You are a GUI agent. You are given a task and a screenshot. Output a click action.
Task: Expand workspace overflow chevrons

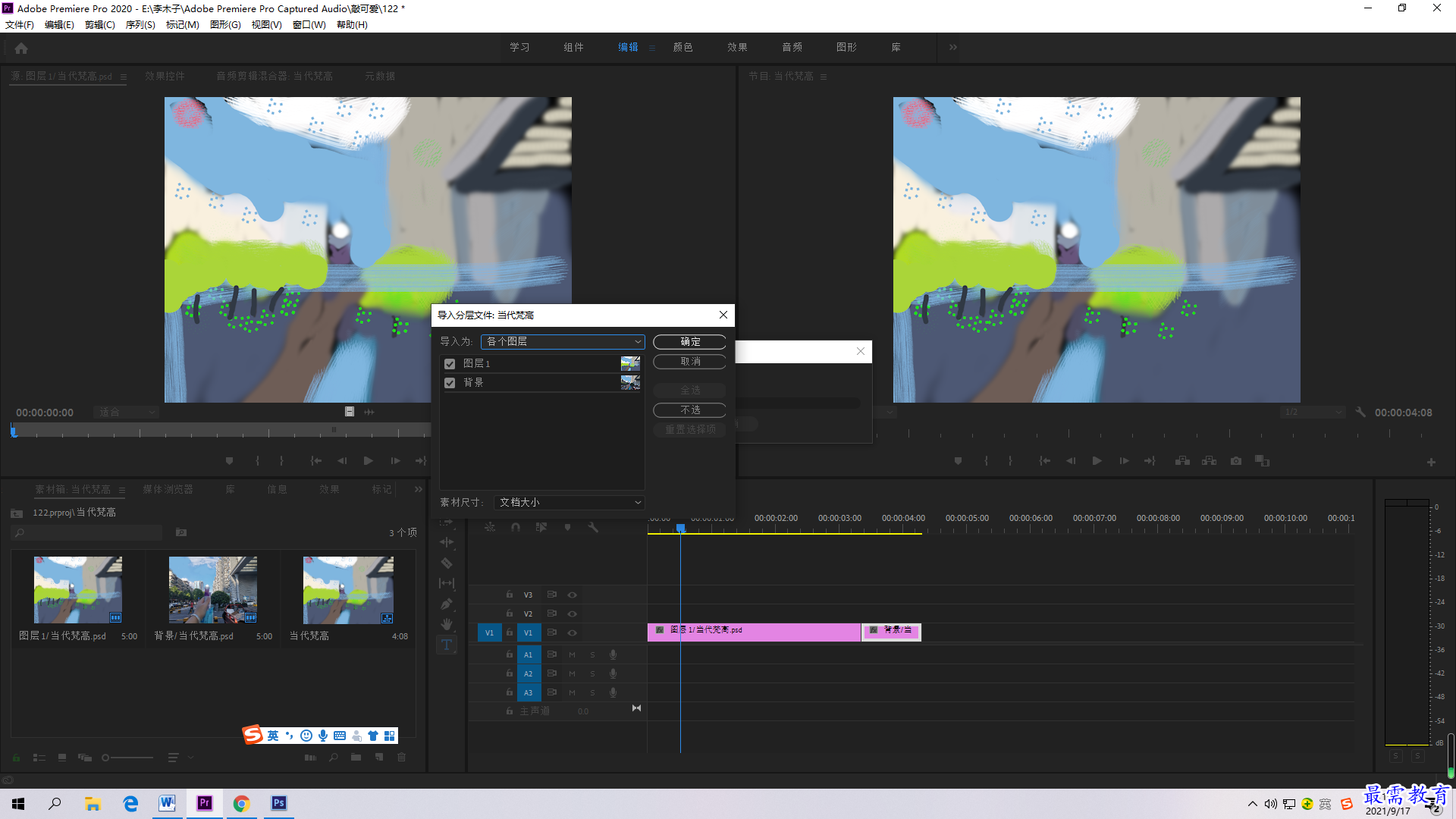(x=953, y=47)
